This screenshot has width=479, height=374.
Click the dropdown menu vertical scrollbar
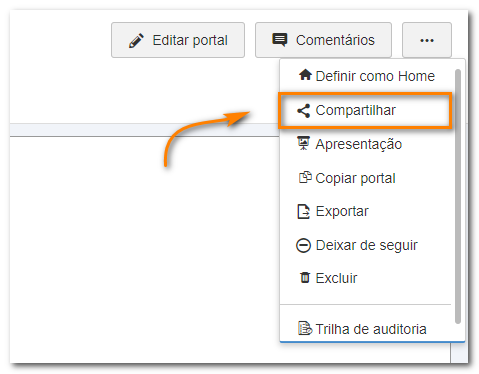click(458, 196)
